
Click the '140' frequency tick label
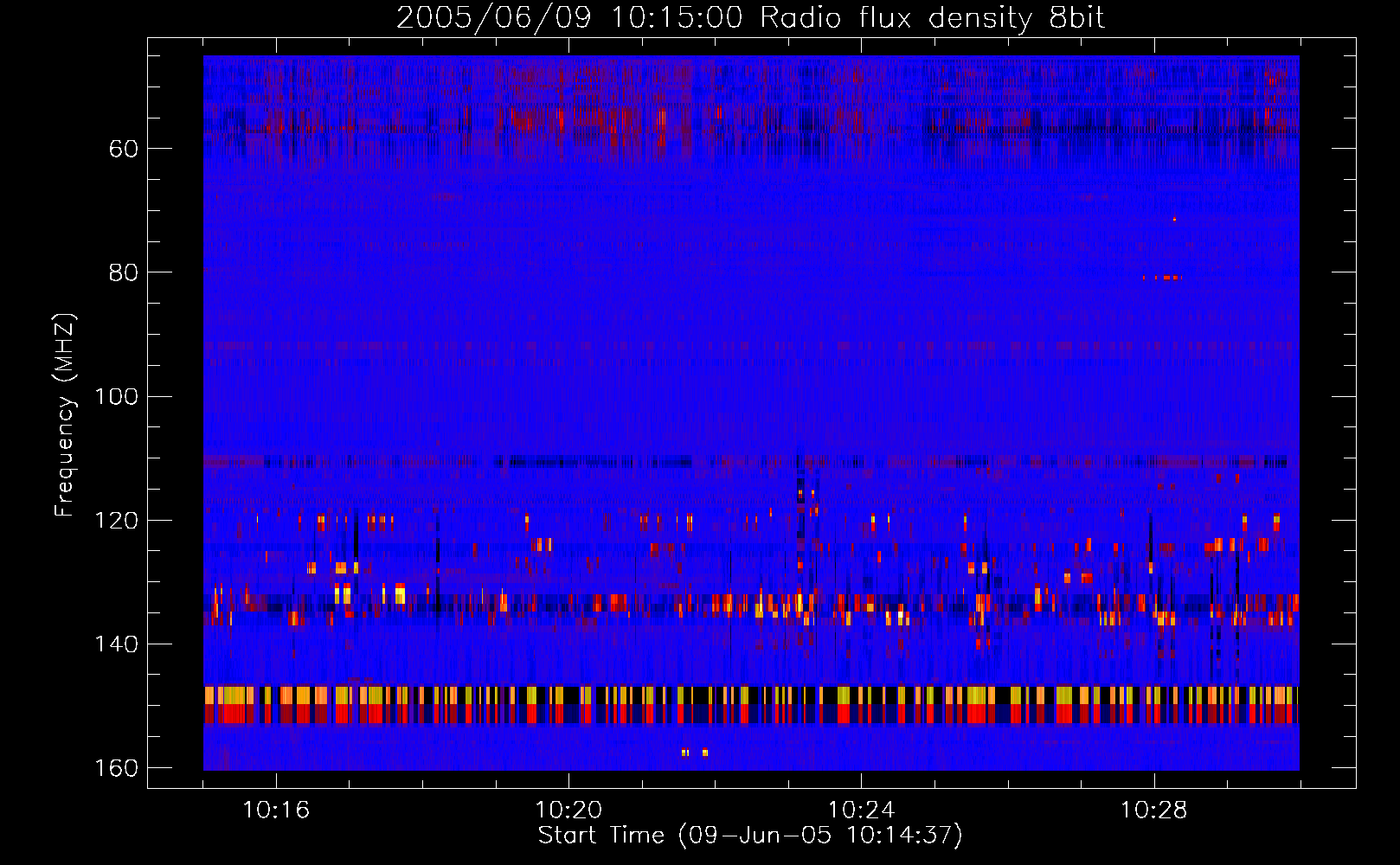(x=117, y=644)
